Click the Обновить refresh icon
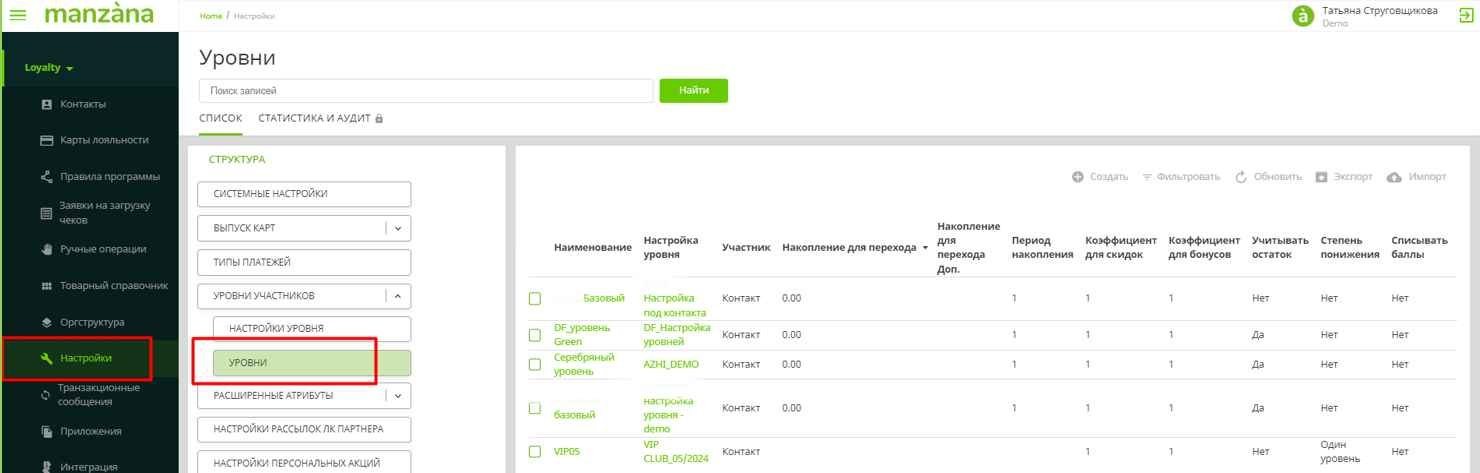This screenshot has height=473, width=1480. pos(1241,177)
